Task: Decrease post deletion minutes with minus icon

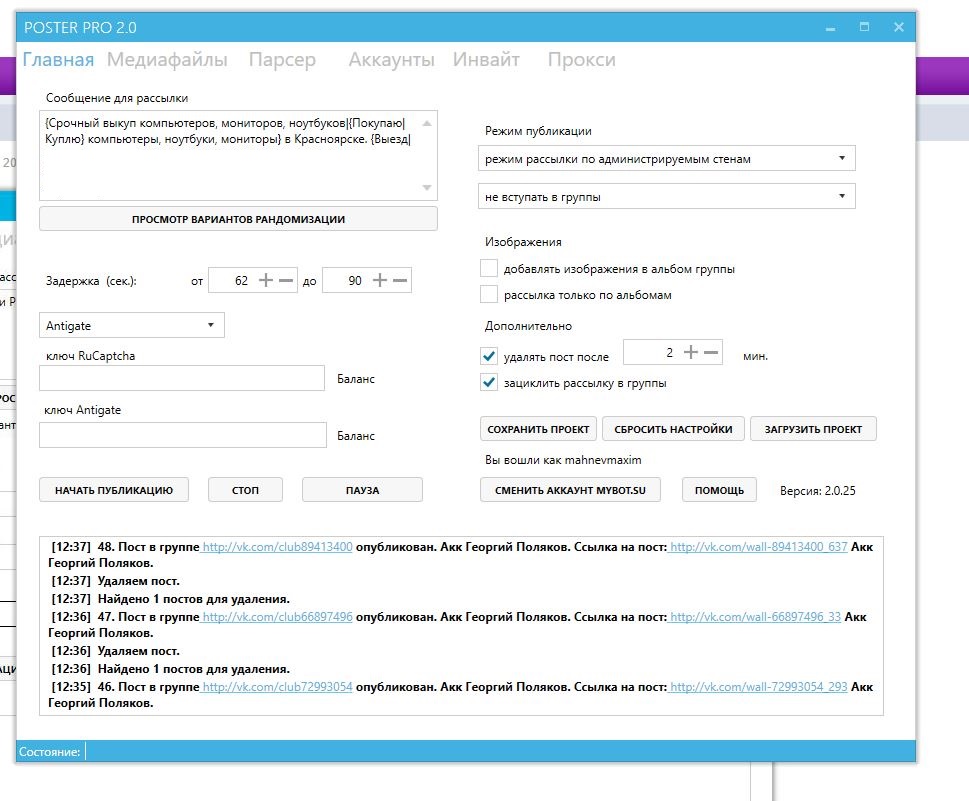Action: [x=711, y=352]
